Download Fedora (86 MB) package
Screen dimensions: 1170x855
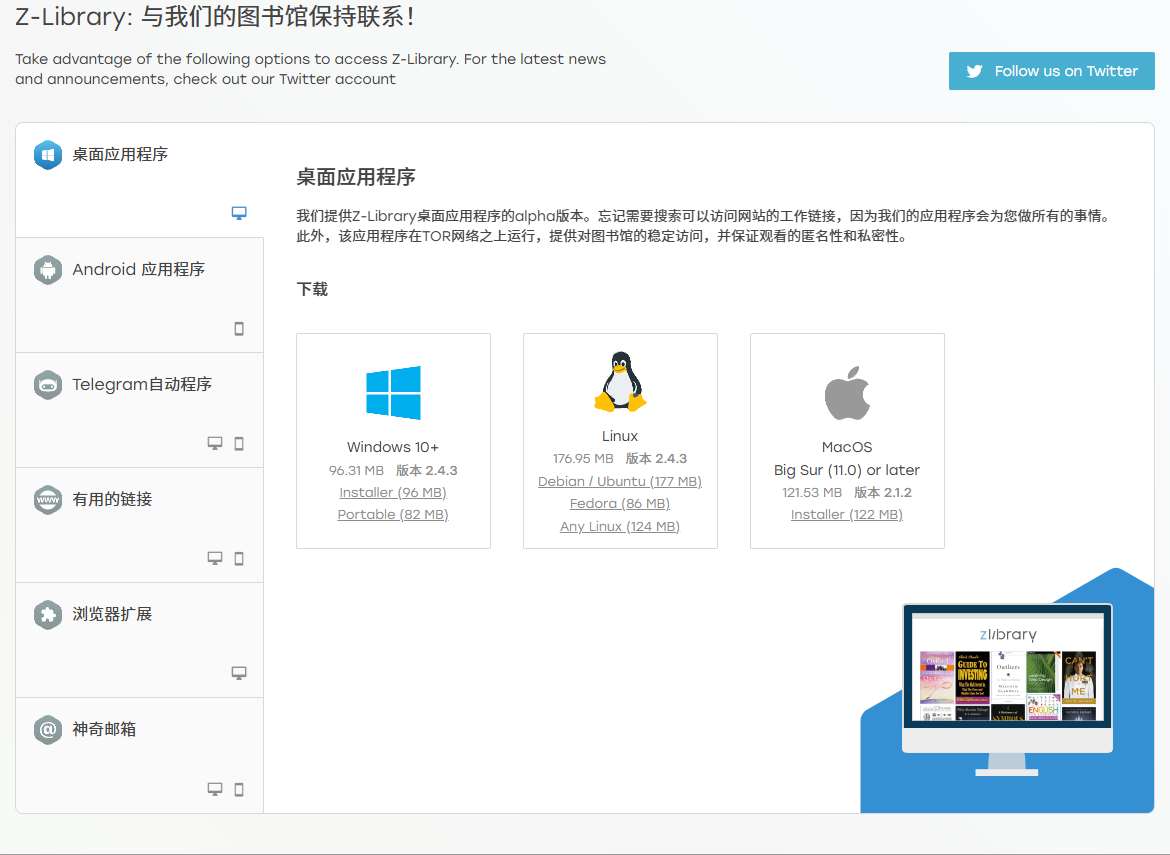tap(620, 504)
